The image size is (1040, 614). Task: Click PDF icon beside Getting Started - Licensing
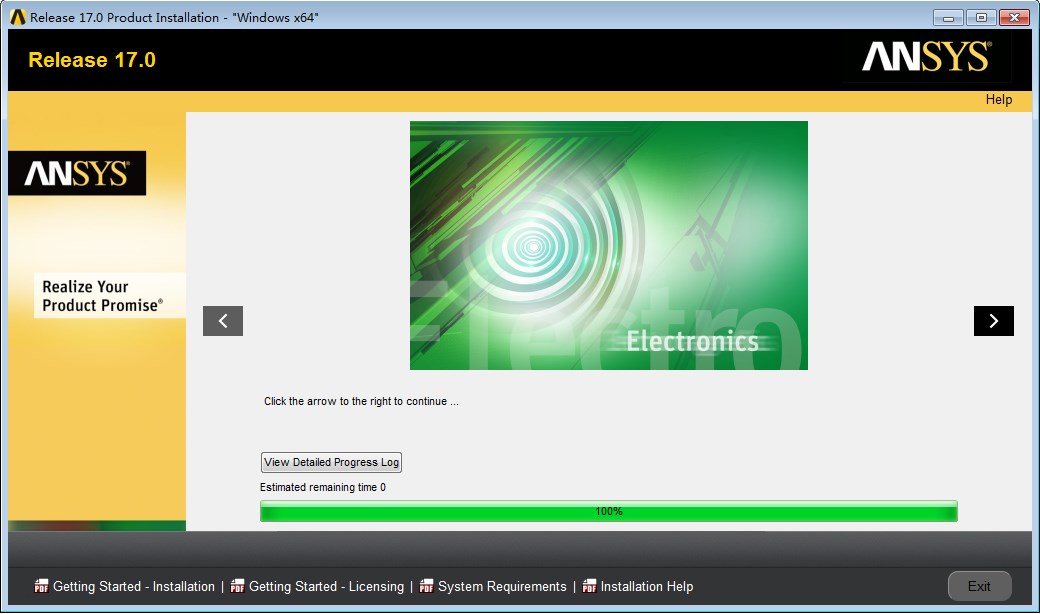[237, 586]
